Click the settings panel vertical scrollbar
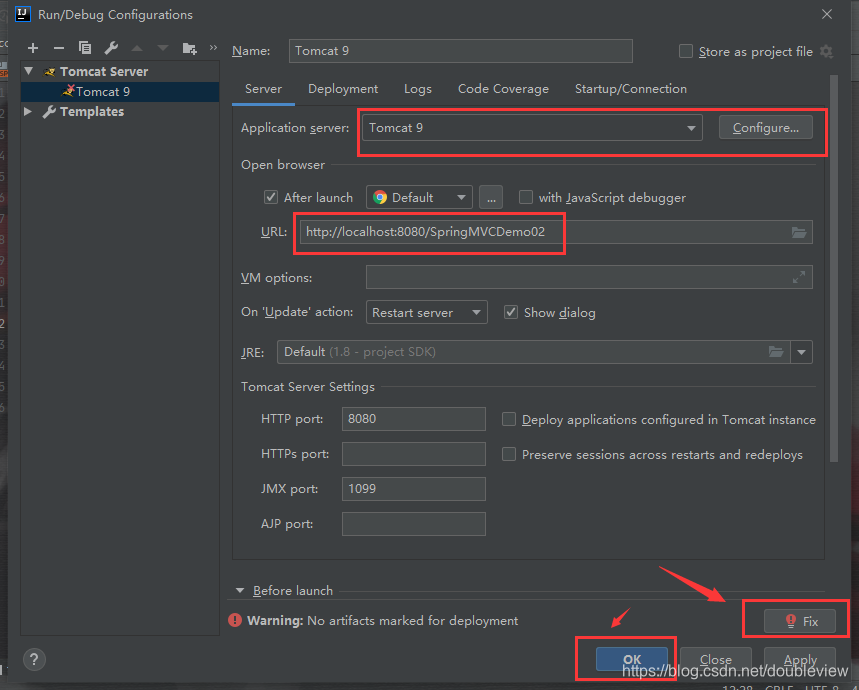This screenshot has width=859, height=690. 834,268
